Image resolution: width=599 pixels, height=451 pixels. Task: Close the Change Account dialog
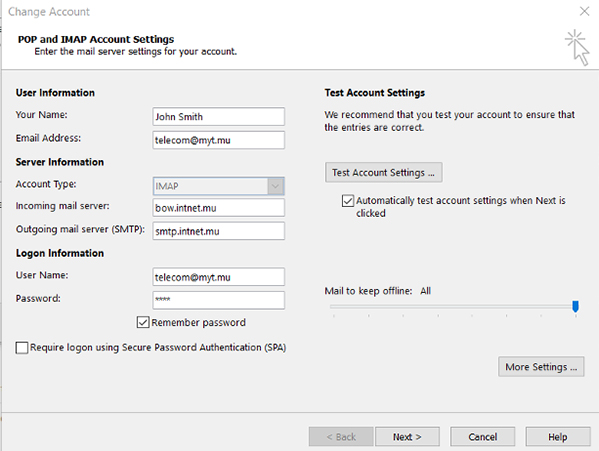pos(584,11)
